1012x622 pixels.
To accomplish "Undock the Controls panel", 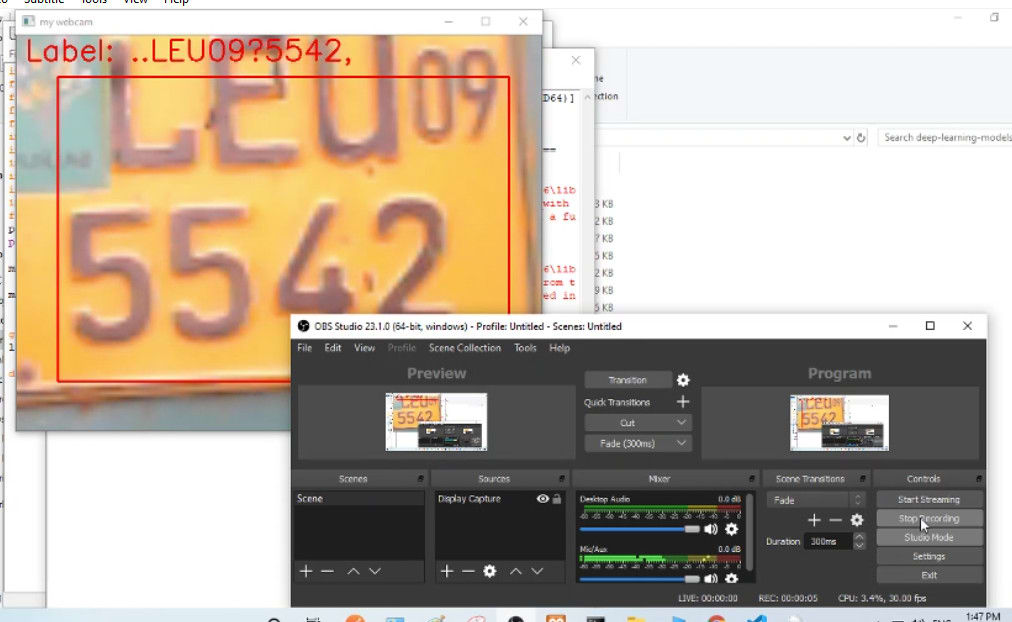I will click(978, 479).
